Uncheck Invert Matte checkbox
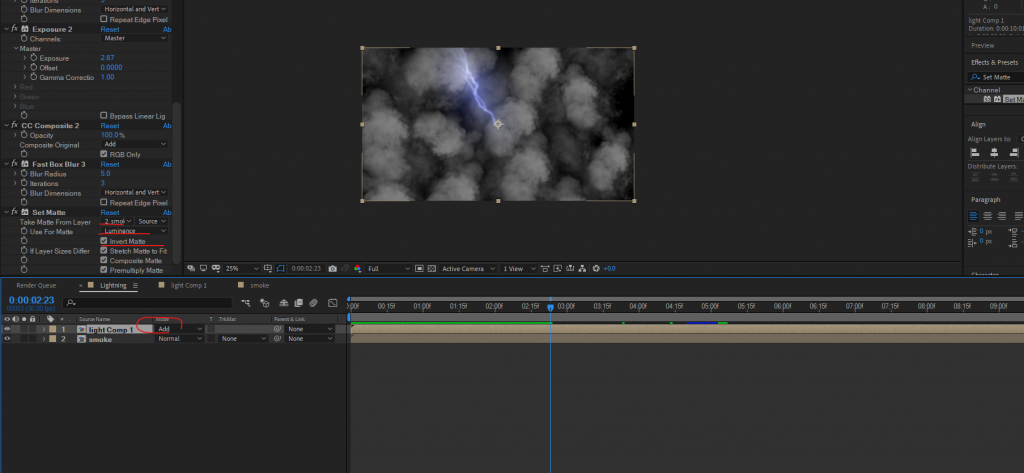Image resolution: width=1024 pixels, height=473 pixels. click(x=104, y=241)
